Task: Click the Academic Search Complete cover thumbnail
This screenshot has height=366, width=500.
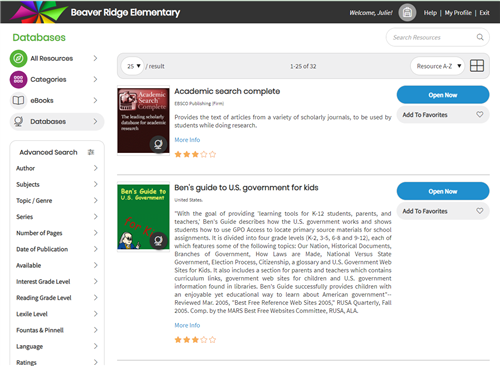Action: click(143, 121)
